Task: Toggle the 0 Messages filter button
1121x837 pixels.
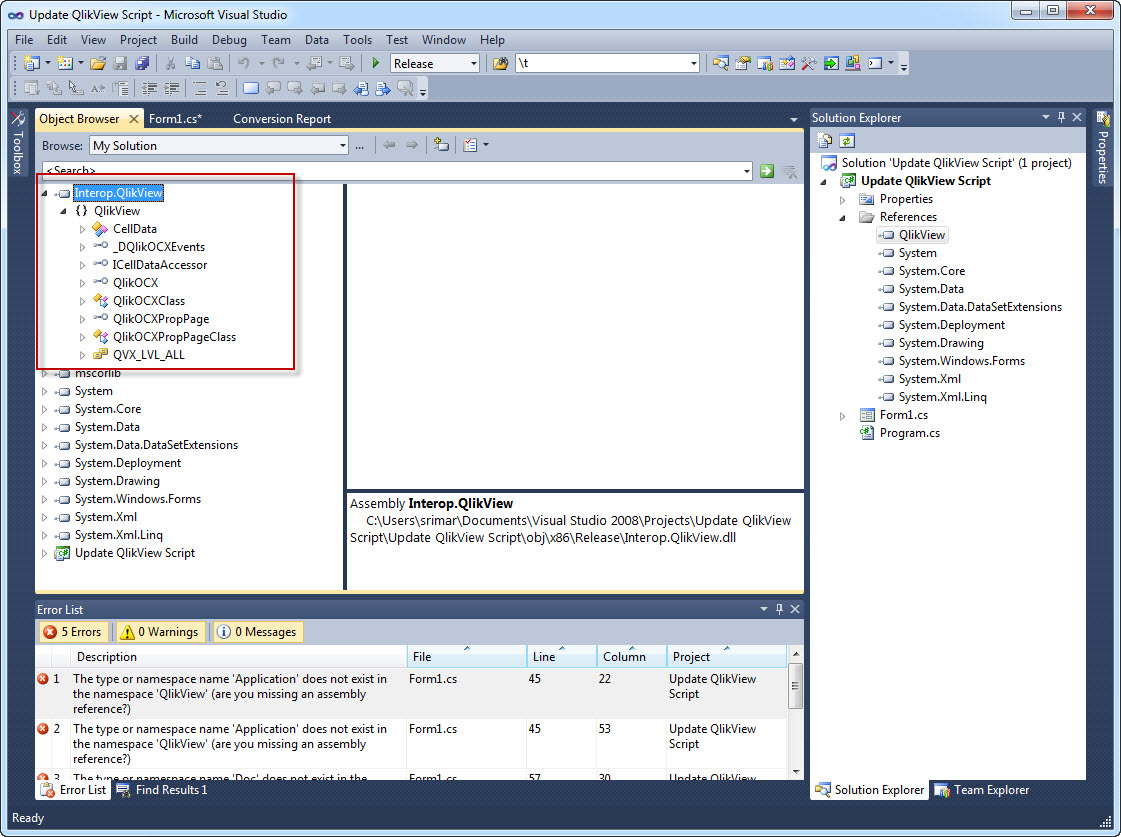Action: tap(258, 632)
